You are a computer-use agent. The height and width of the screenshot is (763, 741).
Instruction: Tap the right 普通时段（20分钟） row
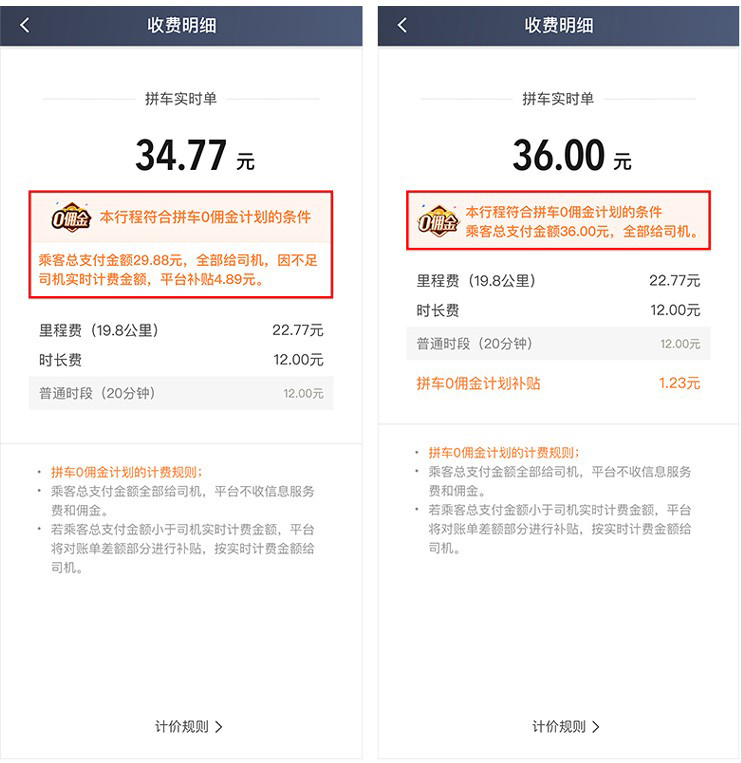tap(558, 344)
